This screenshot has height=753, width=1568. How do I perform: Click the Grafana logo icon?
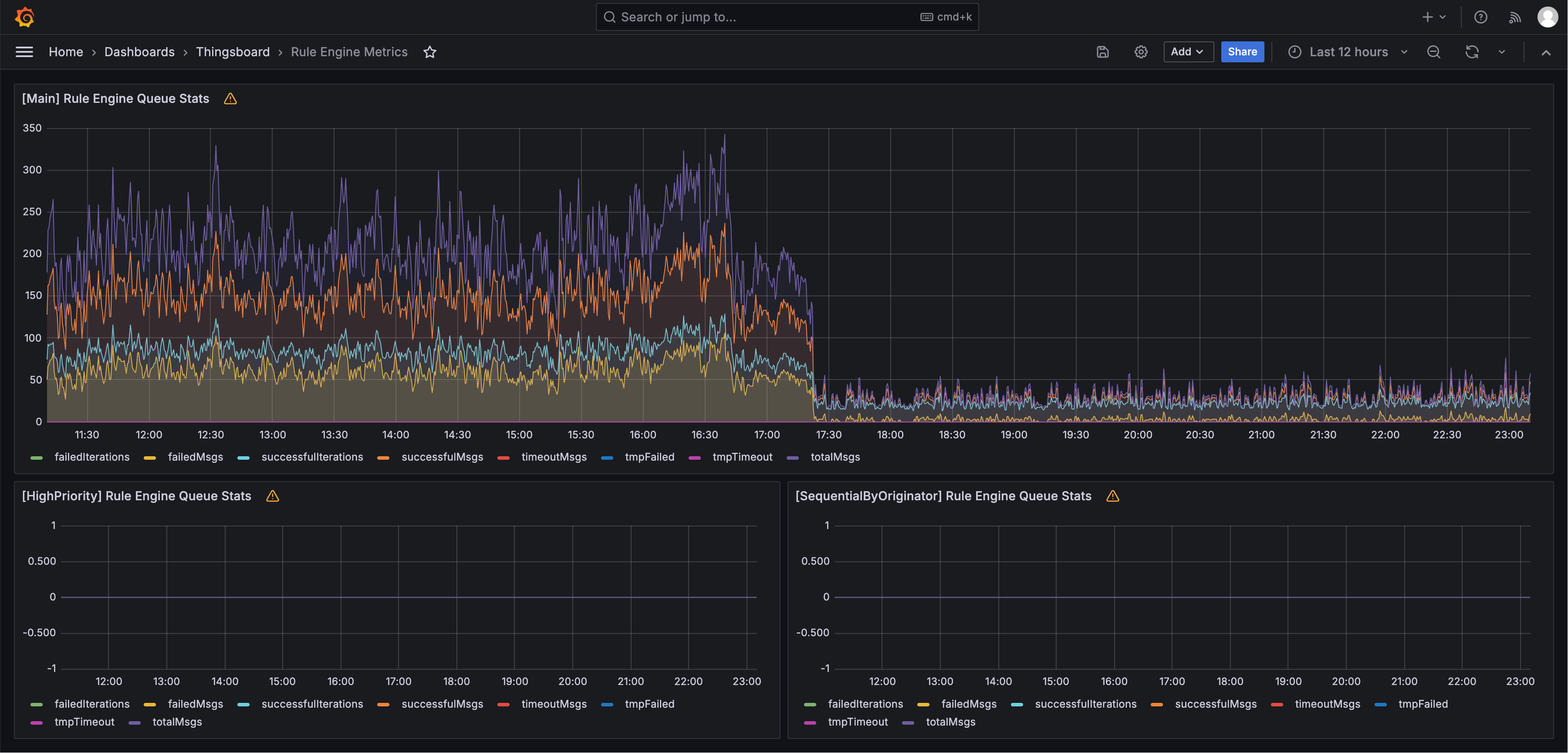(24, 17)
